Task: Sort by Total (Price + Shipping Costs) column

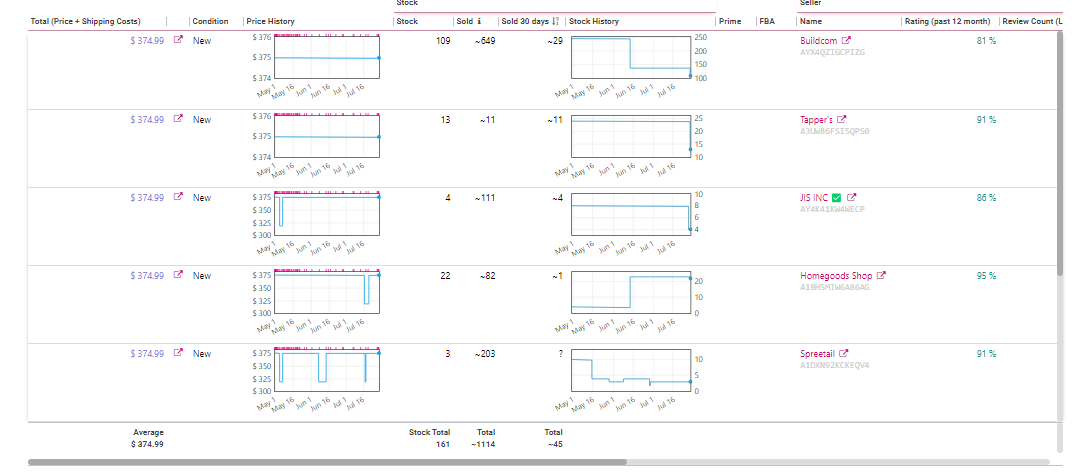Action: (86, 21)
